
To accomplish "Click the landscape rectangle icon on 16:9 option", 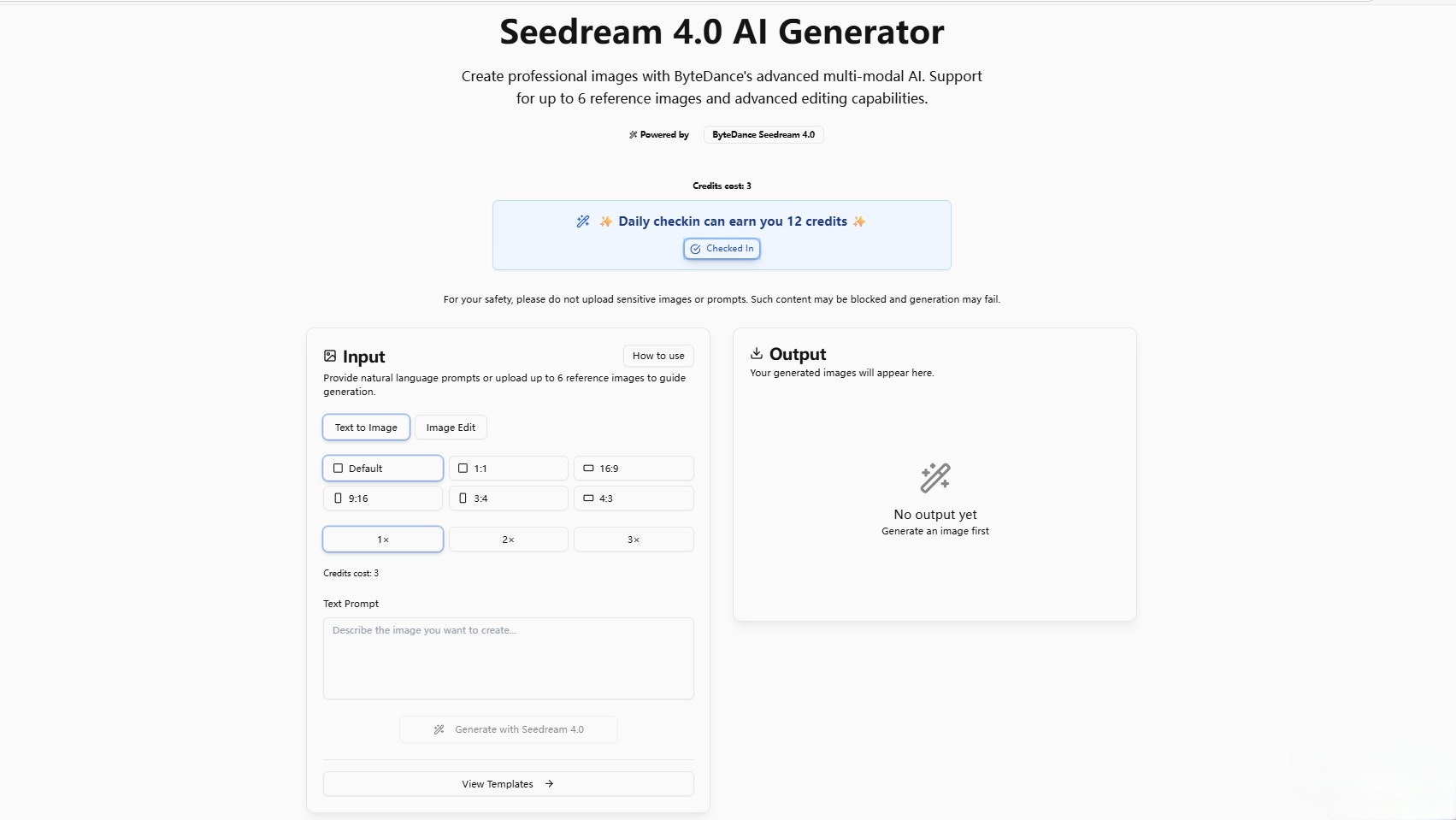I will 588,468.
